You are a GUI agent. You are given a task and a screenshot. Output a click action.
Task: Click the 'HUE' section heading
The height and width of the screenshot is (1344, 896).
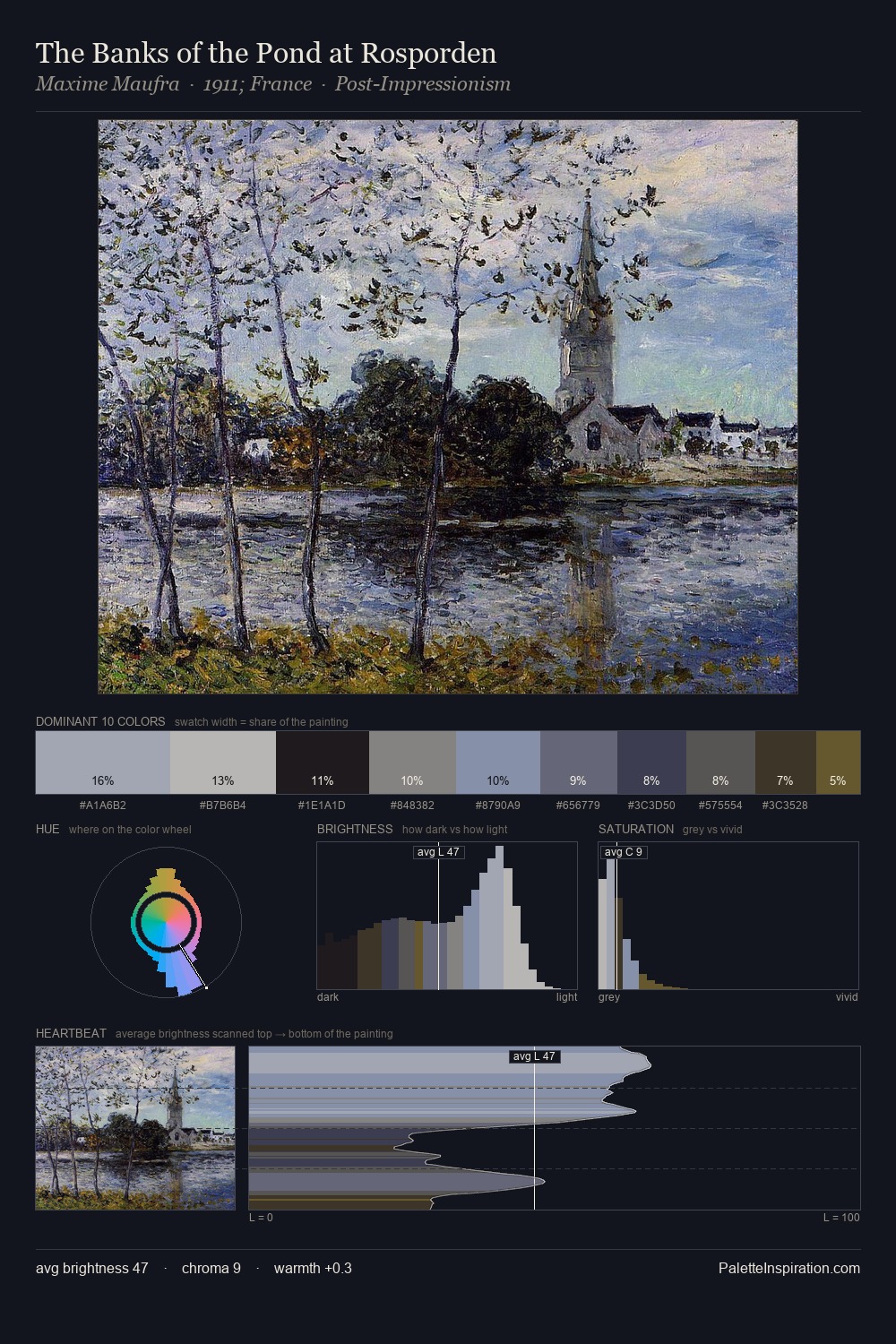[47, 829]
